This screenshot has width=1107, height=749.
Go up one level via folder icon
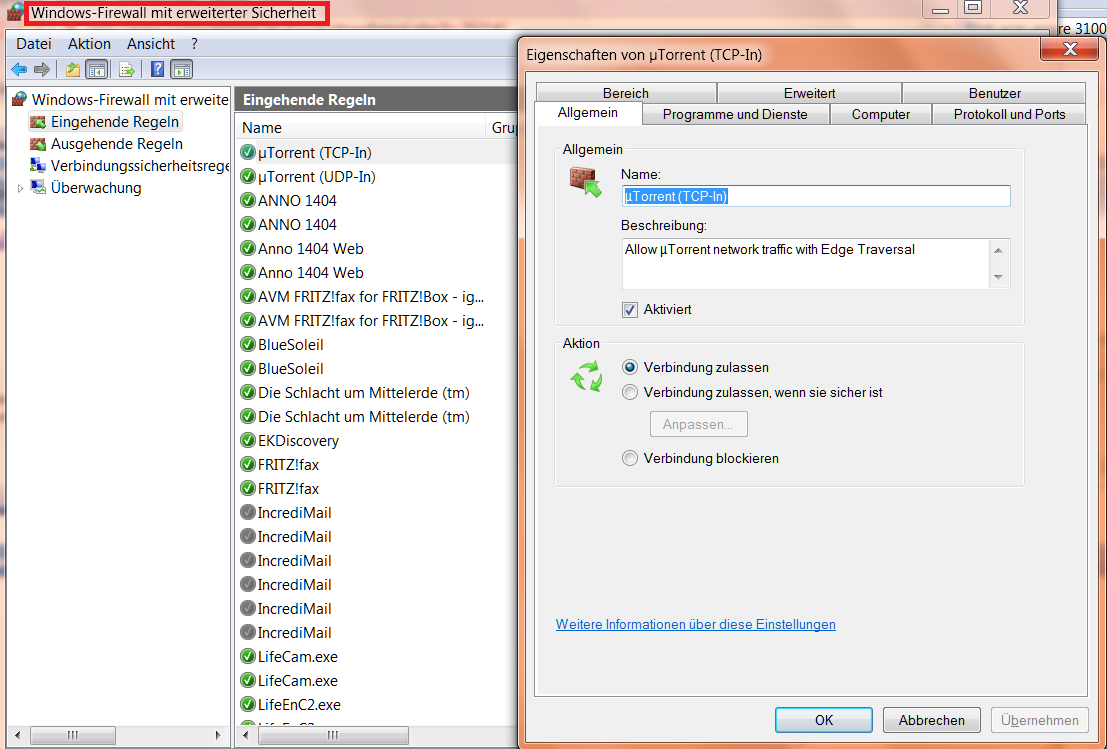pos(72,69)
